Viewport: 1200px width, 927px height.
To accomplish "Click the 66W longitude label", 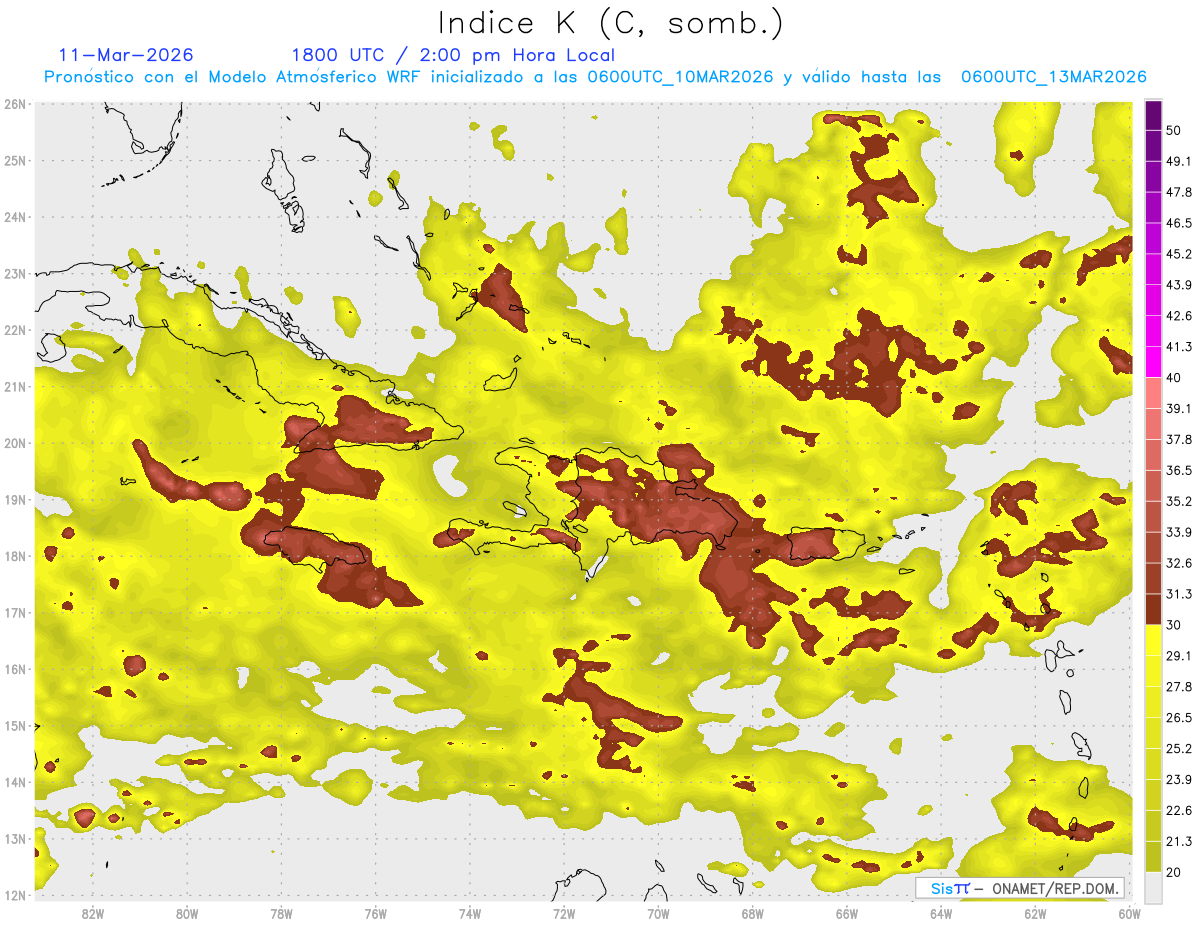I will tap(846, 913).
